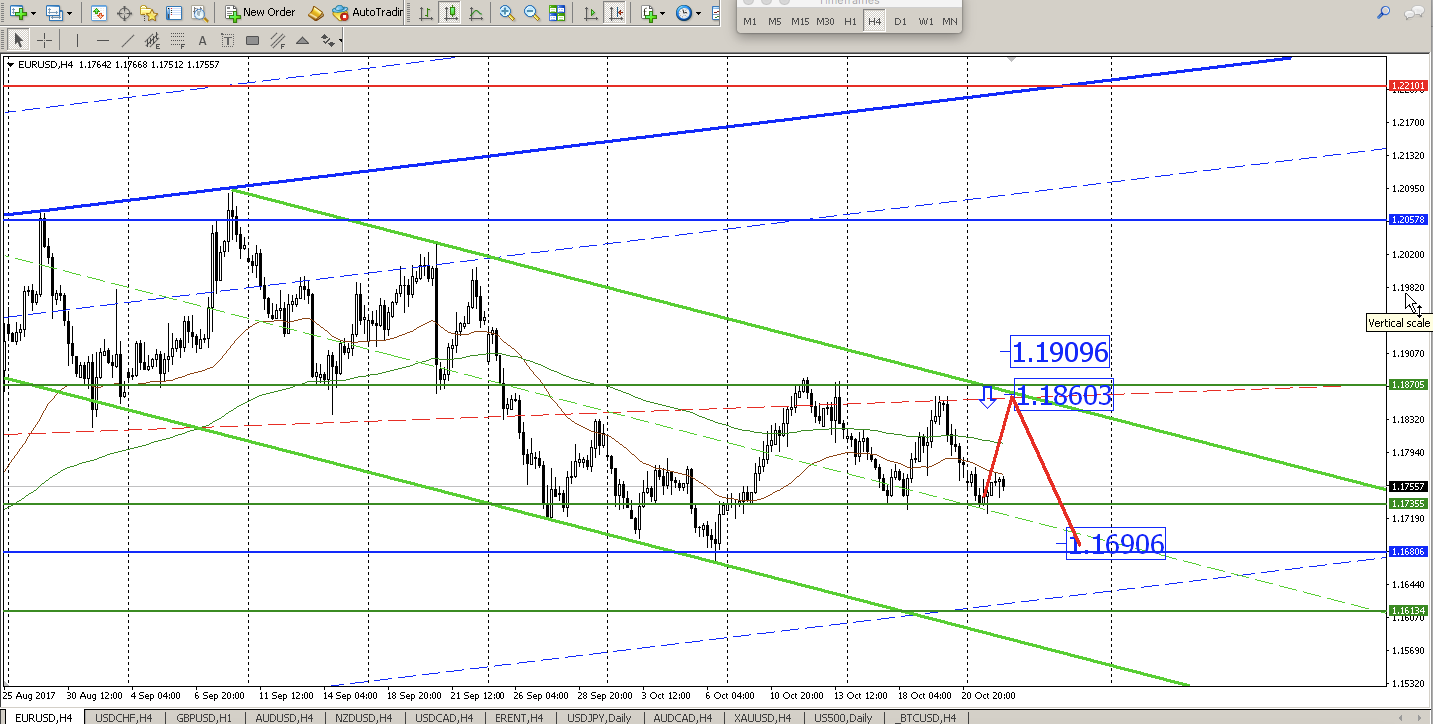This screenshot has width=1433, height=724.
Task: Toggle the Market Watch window
Action: pyautogui.click(x=99, y=13)
